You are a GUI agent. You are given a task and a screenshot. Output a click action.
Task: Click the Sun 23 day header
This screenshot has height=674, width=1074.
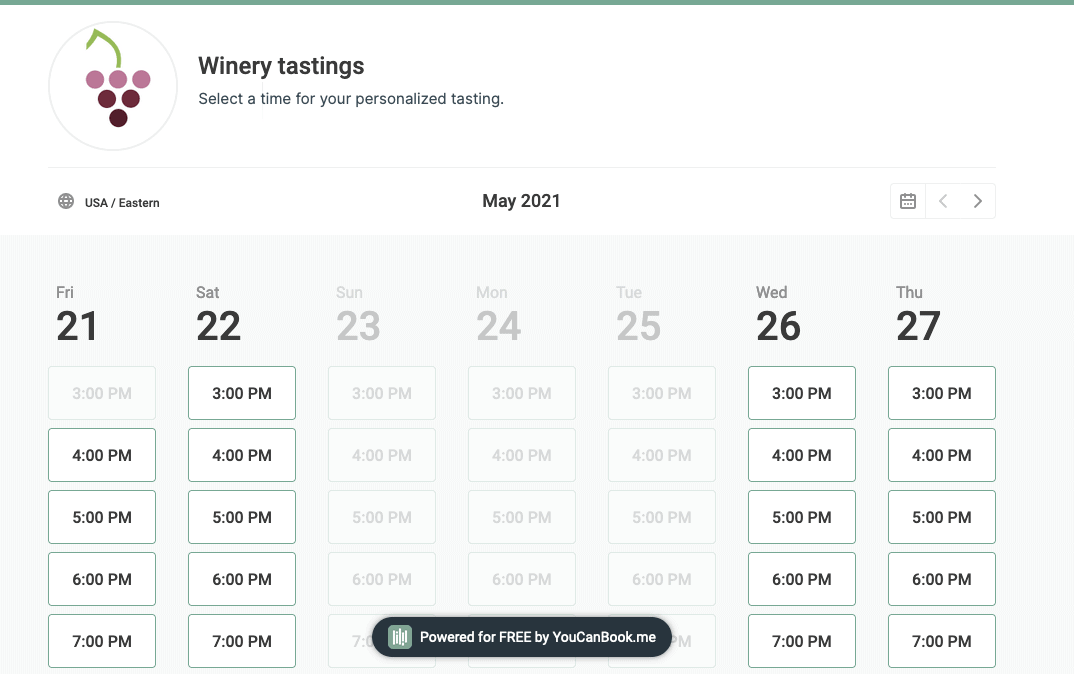(x=358, y=314)
